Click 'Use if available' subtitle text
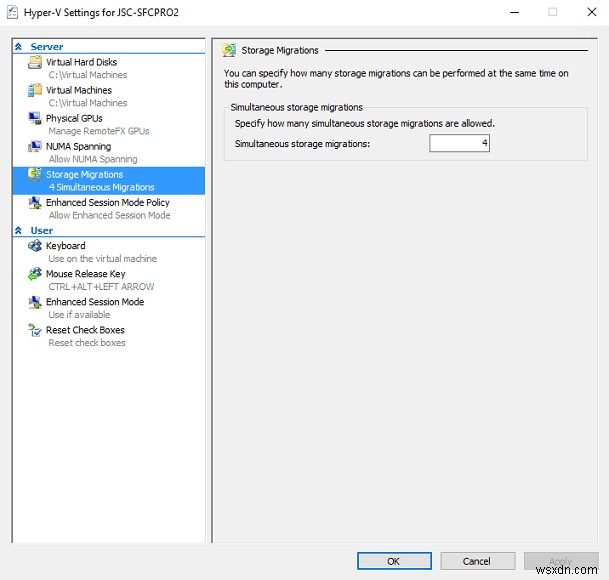 point(79,315)
